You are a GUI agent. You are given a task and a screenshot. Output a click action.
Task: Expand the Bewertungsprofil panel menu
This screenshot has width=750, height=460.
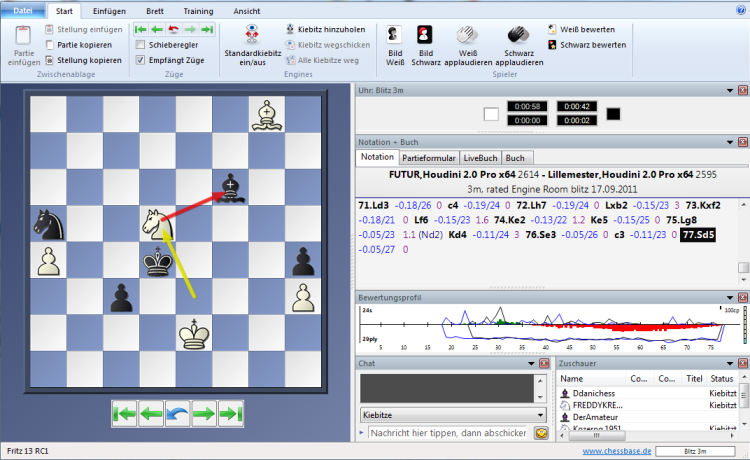click(x=730, y=297)
